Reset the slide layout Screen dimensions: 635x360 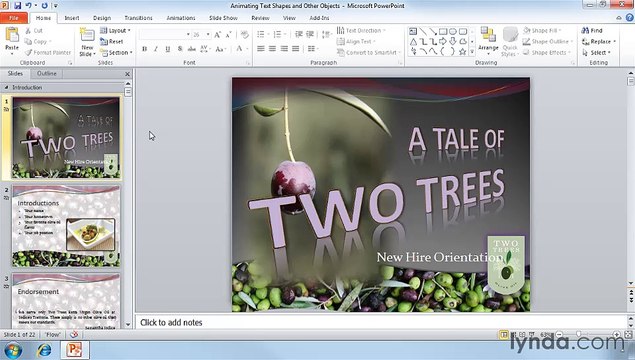coord(112,42)
